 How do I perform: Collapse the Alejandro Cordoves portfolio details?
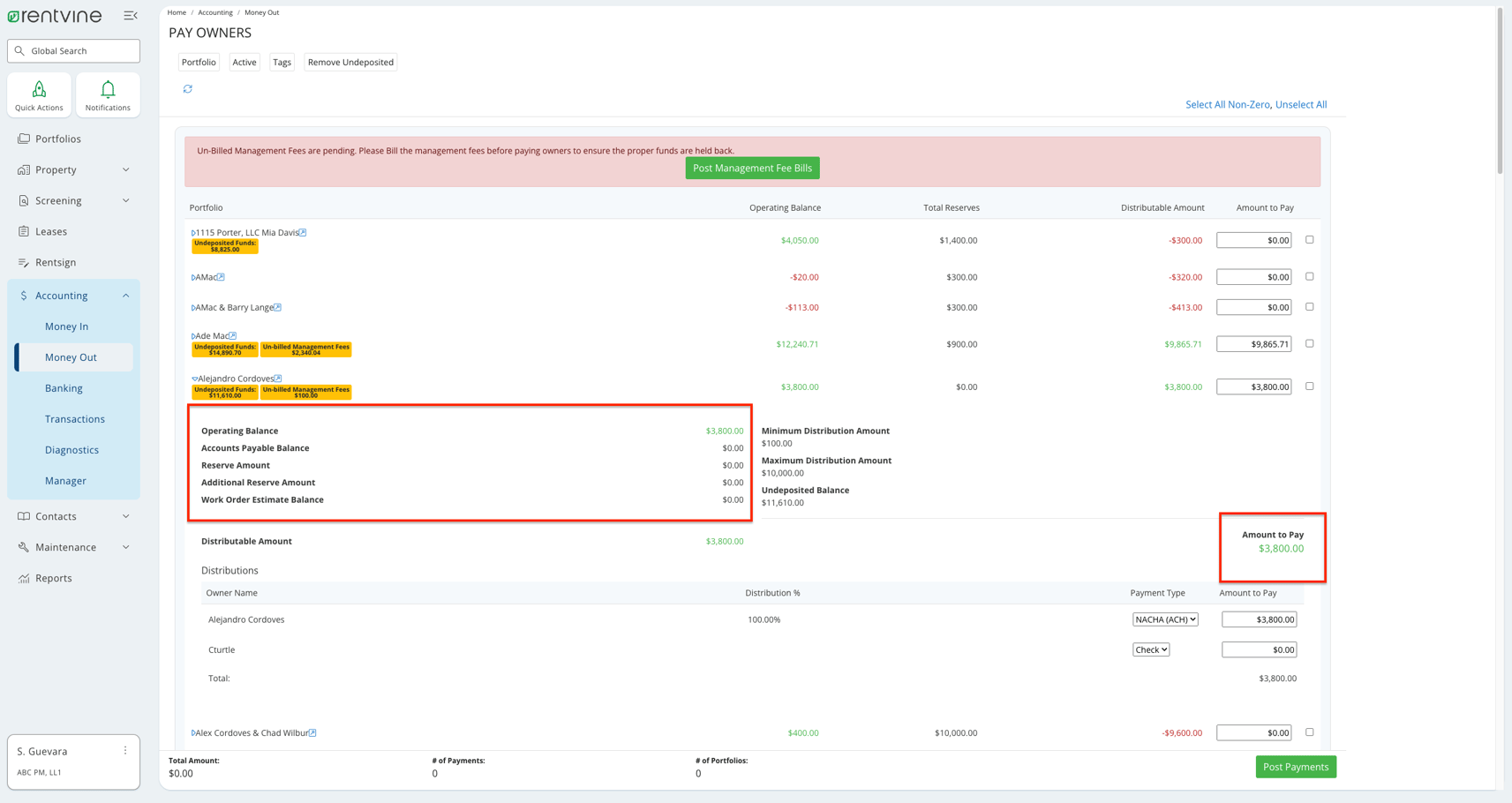[194, 379]
